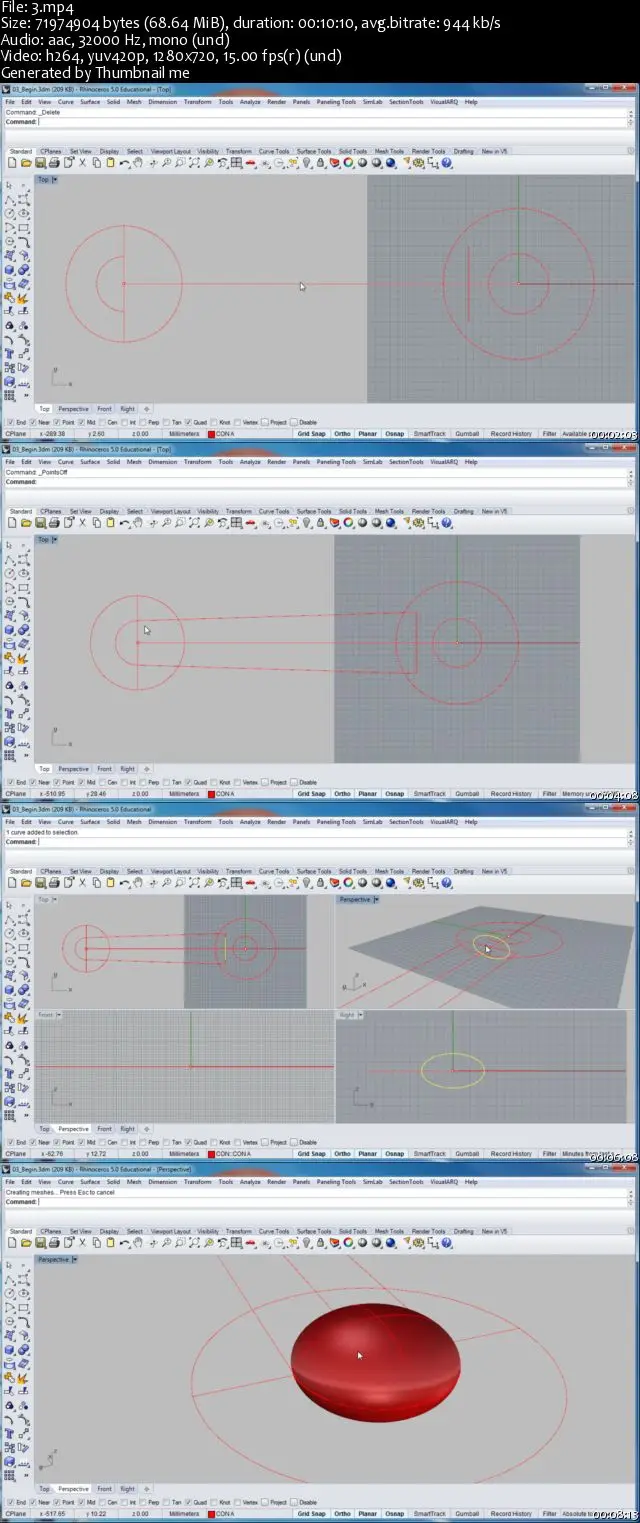Image resolution: width=640 pixels, height=1523 pixels.
Task: Toggle Disable osnap checkbox in Creating meshes frame
Action: pos(294,1502)
